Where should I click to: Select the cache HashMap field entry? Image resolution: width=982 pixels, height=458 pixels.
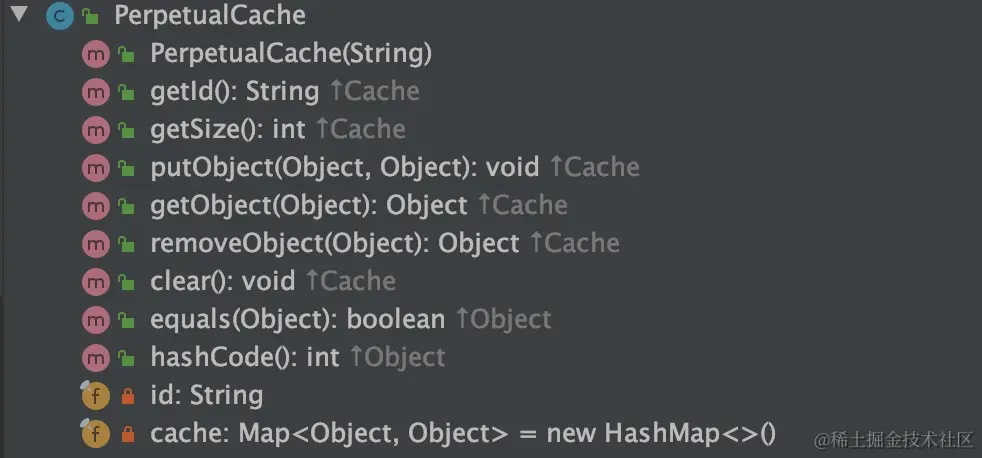[x=462, y=434]
